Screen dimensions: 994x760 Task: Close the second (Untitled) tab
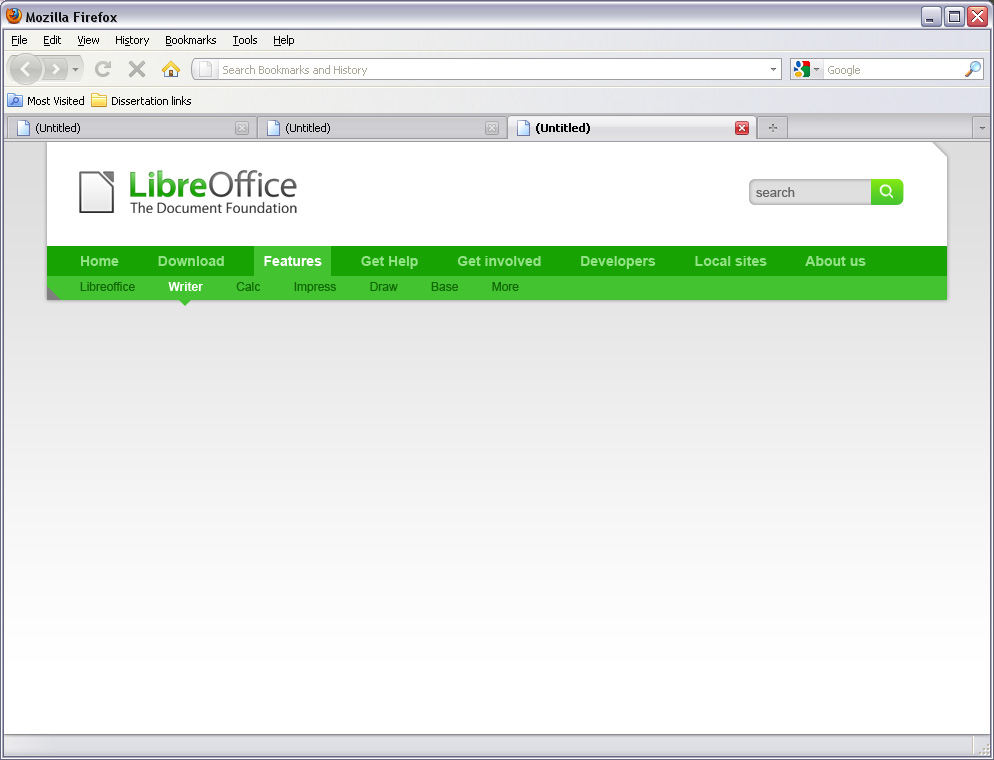point(491,128)
